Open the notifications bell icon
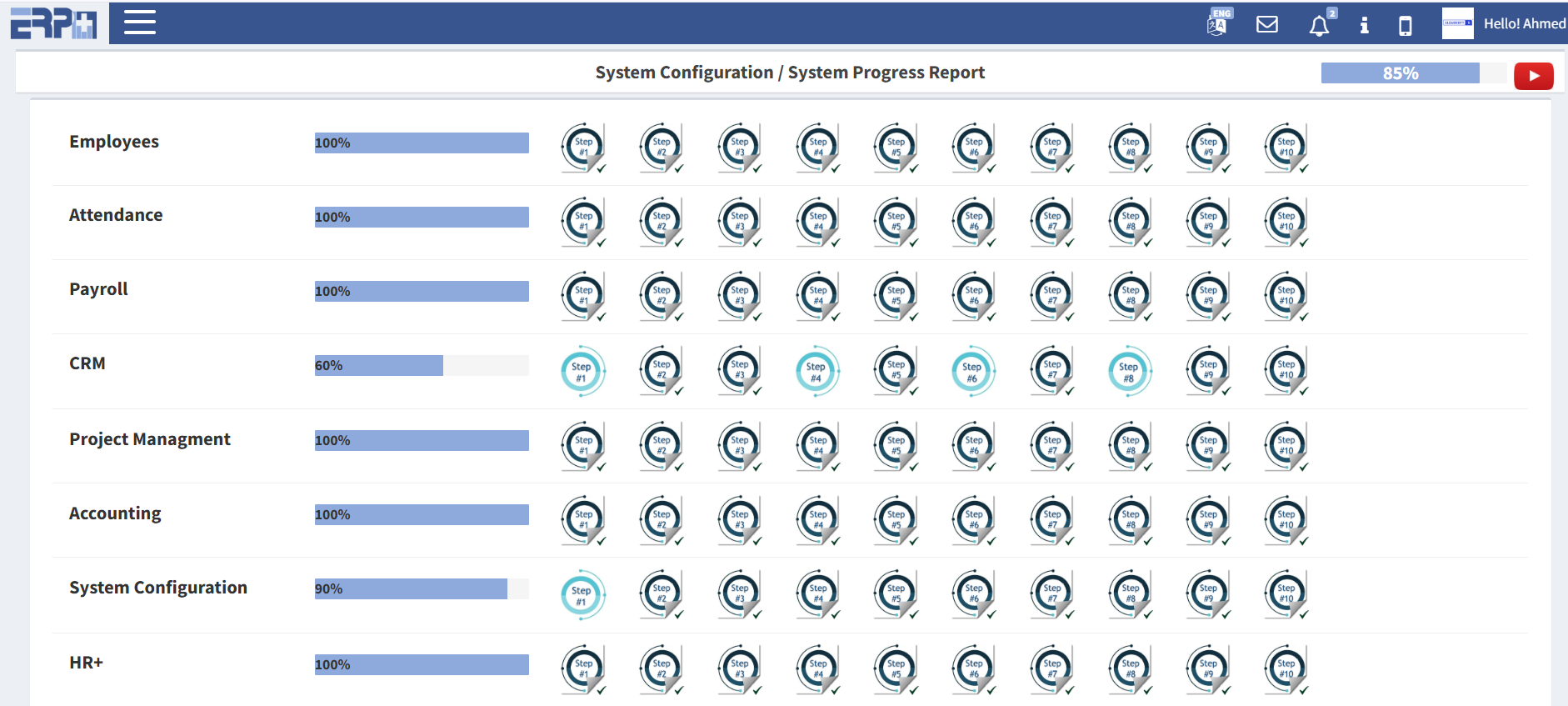The height and width of the screenshot is (706, 1568). point(1319,26)
